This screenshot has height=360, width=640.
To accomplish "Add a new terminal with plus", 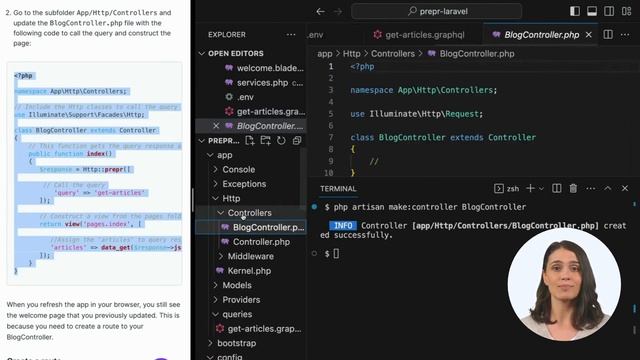I will (530, 189).
